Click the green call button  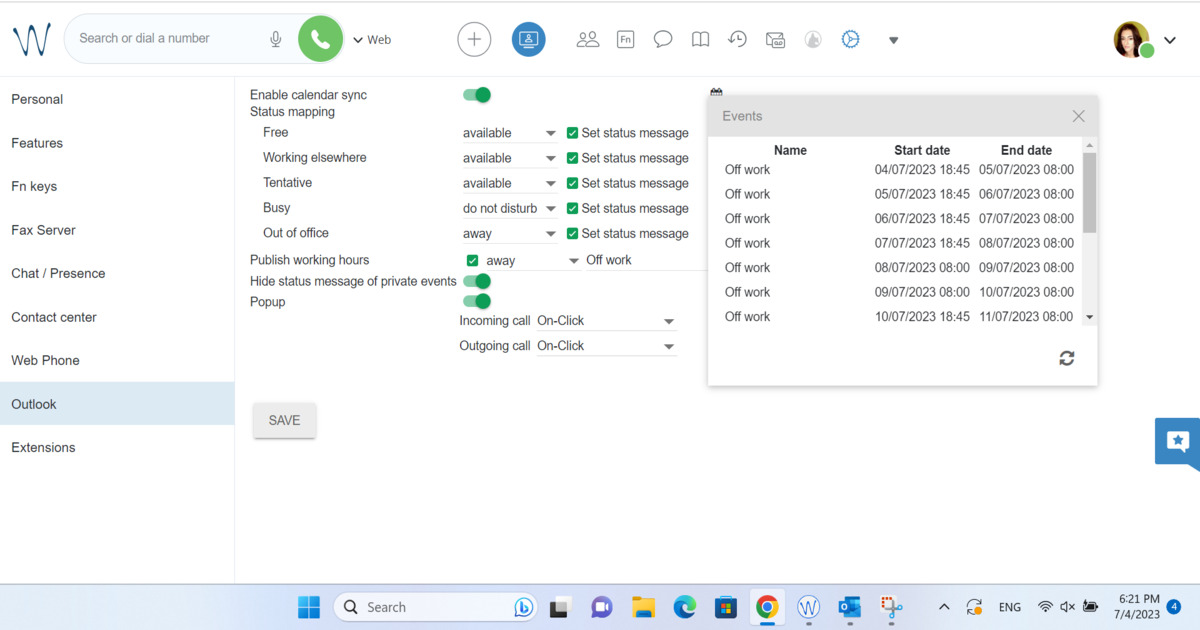(320, 39)
